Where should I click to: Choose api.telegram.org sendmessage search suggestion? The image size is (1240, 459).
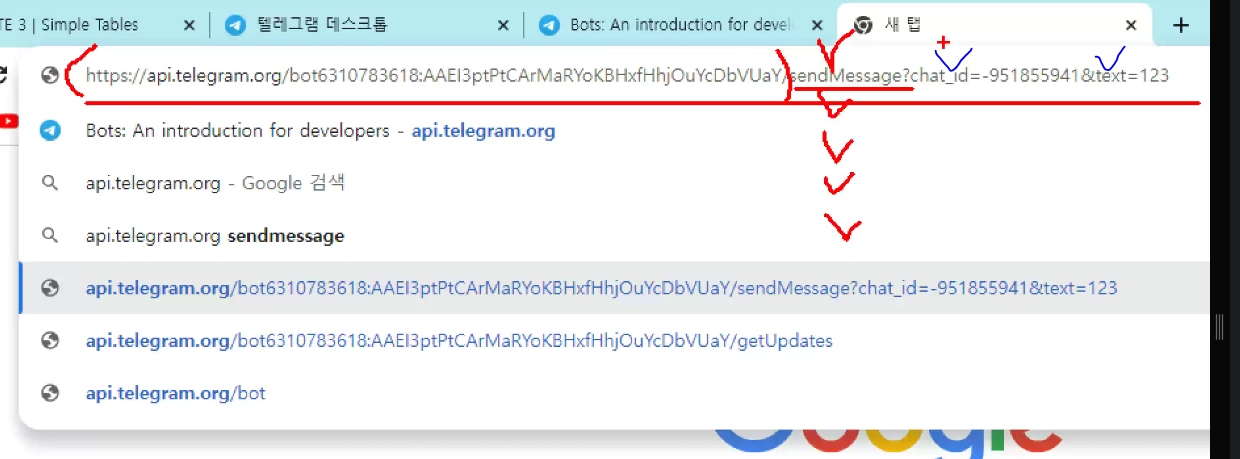point(614,236)
